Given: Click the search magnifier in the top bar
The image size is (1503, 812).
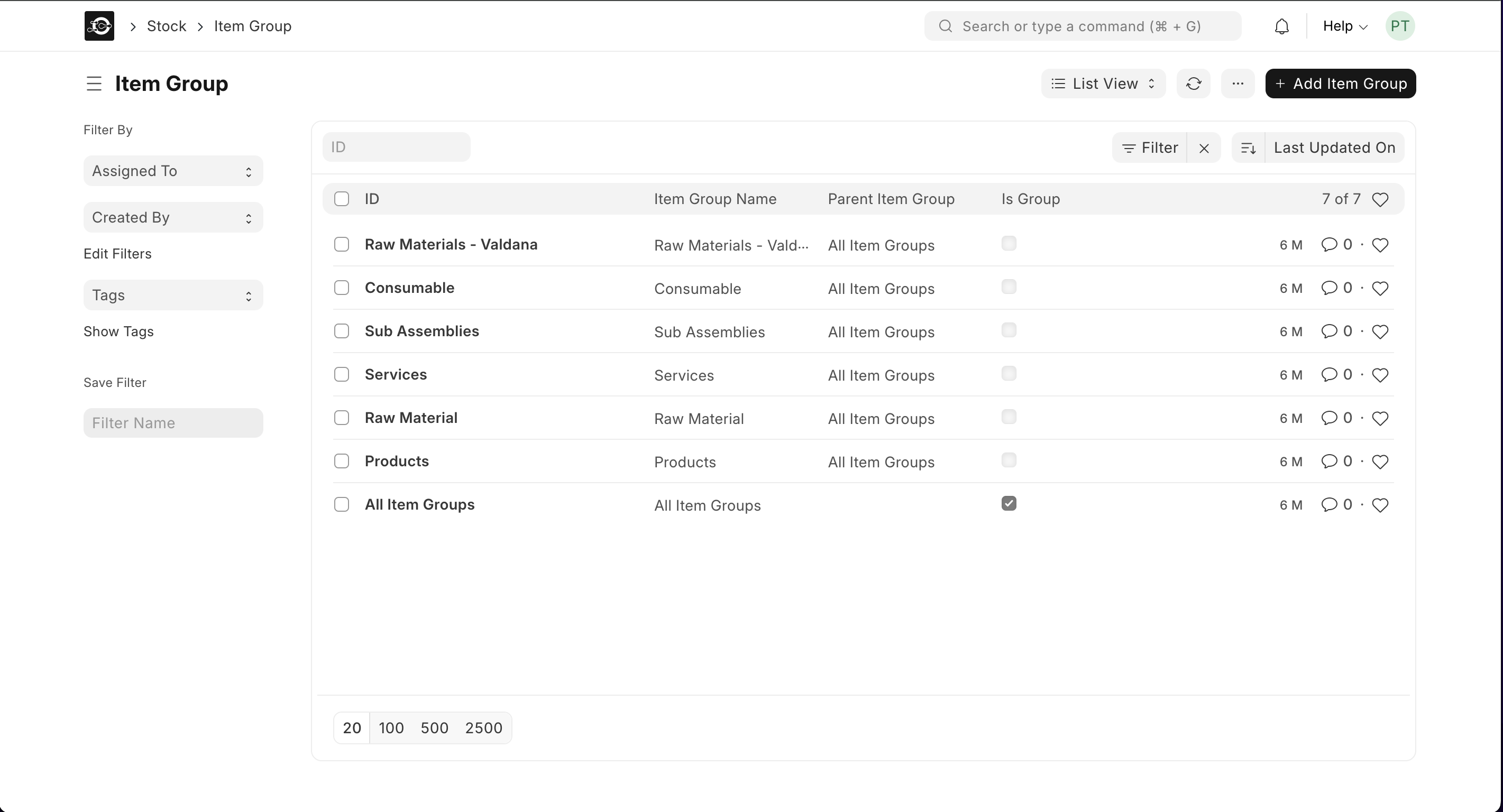Looking at the screenshot, I should (945, 26).
